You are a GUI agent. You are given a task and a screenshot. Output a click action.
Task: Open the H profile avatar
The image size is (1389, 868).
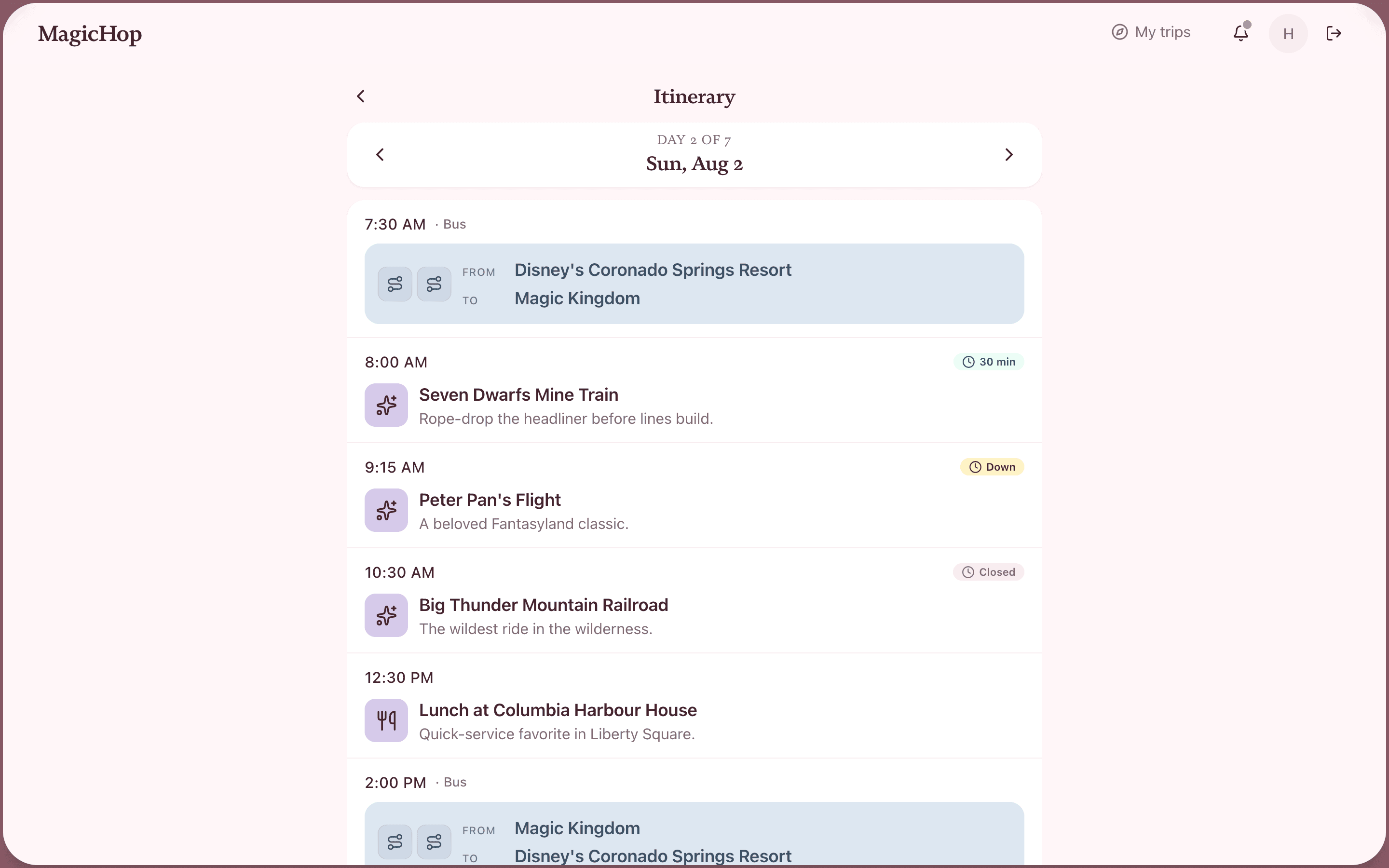[1288, 33]
